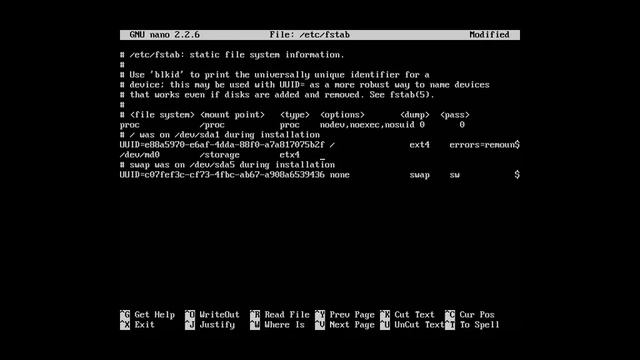Click the ^X Exit shortcut

point(138,325)
